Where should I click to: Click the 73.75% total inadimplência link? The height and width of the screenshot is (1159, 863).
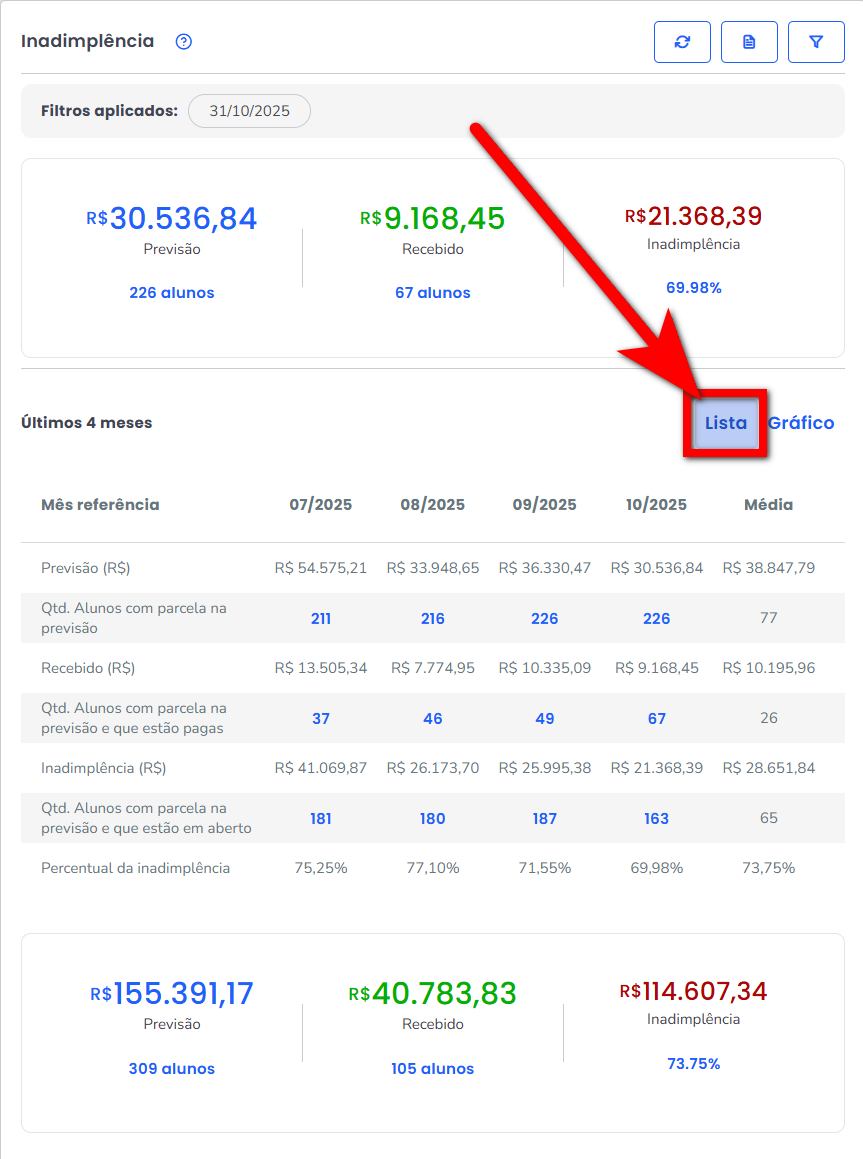(x=693, y=1064)
